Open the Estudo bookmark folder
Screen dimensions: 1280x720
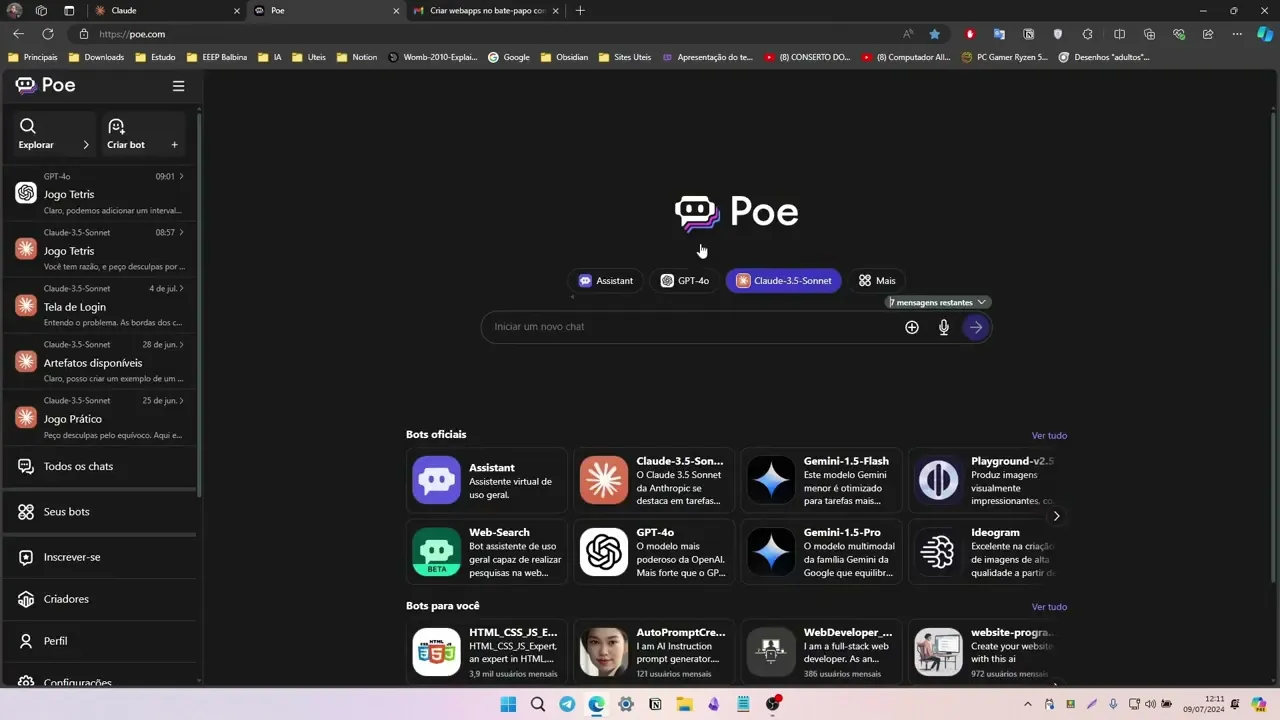155,57
